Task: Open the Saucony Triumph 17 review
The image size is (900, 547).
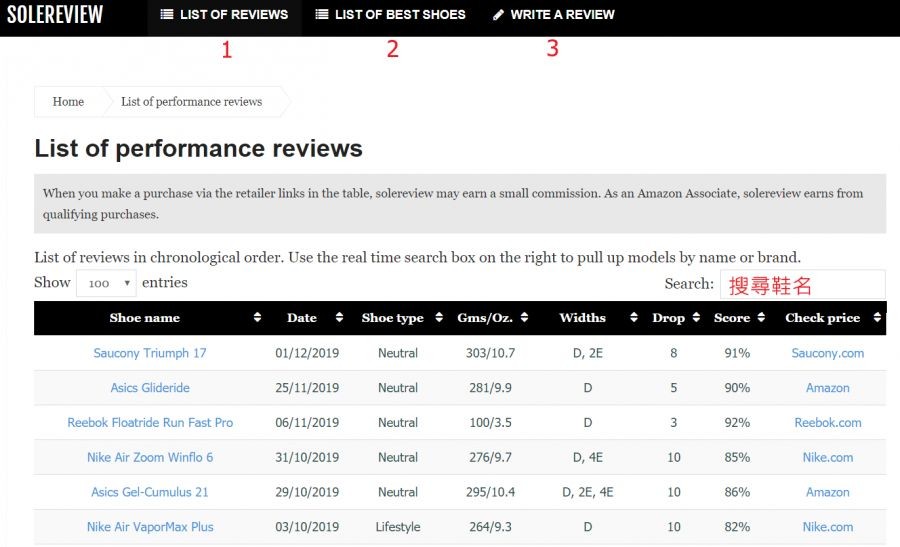Action: (x=150, y=353)
